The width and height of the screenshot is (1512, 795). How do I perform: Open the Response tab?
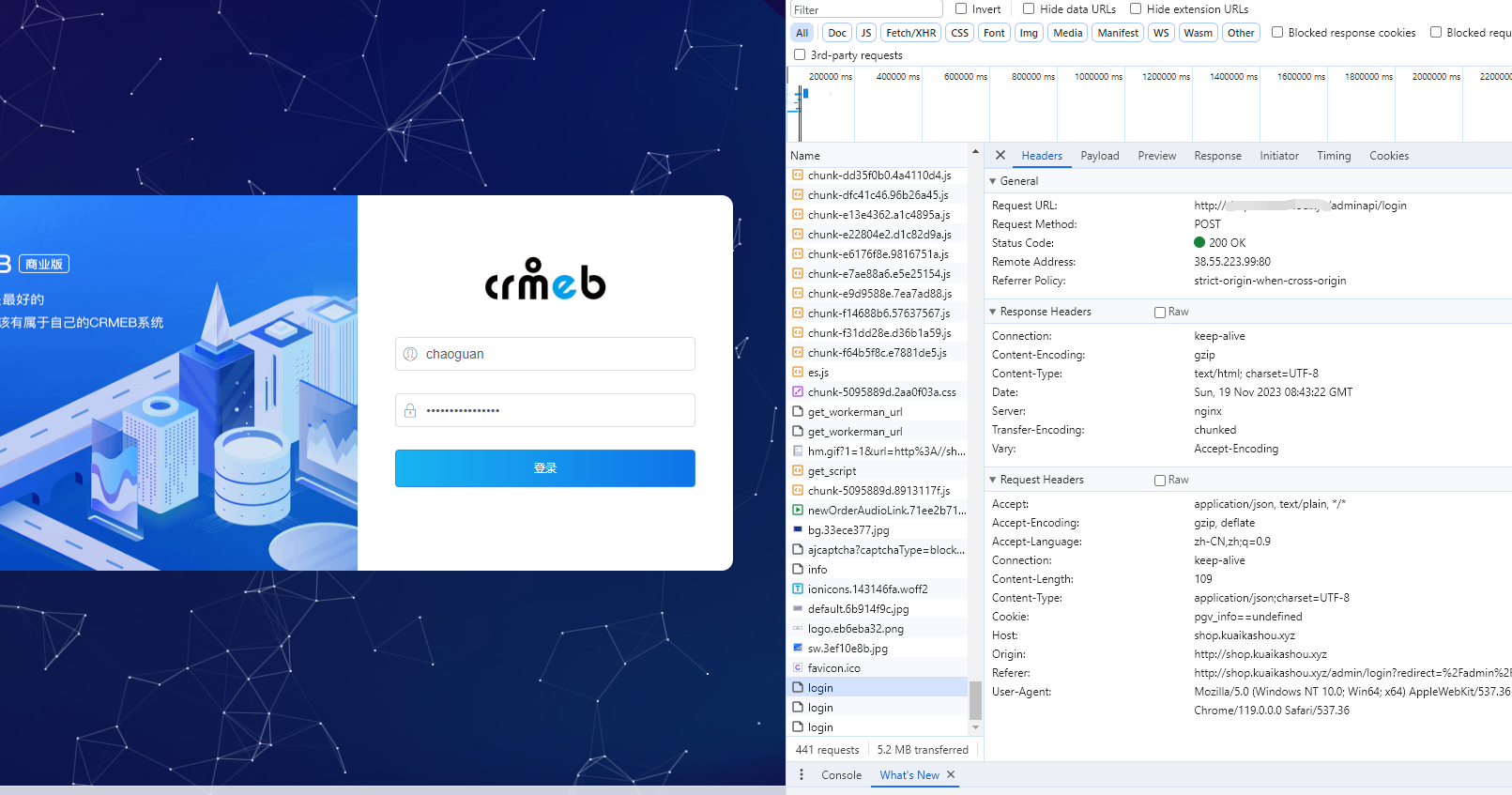click(1217, 156)
